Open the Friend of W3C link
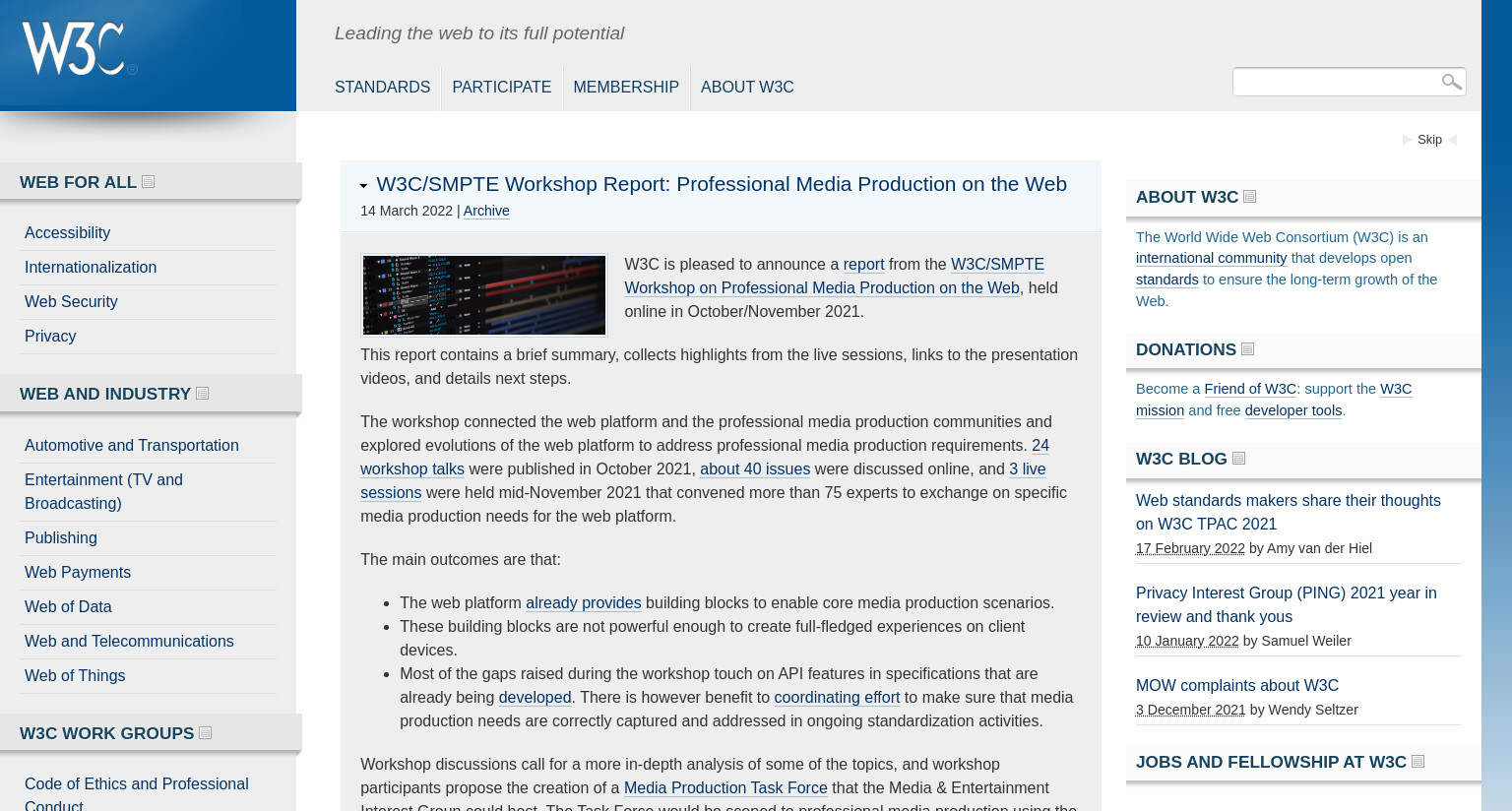 tap(1250, 389)
